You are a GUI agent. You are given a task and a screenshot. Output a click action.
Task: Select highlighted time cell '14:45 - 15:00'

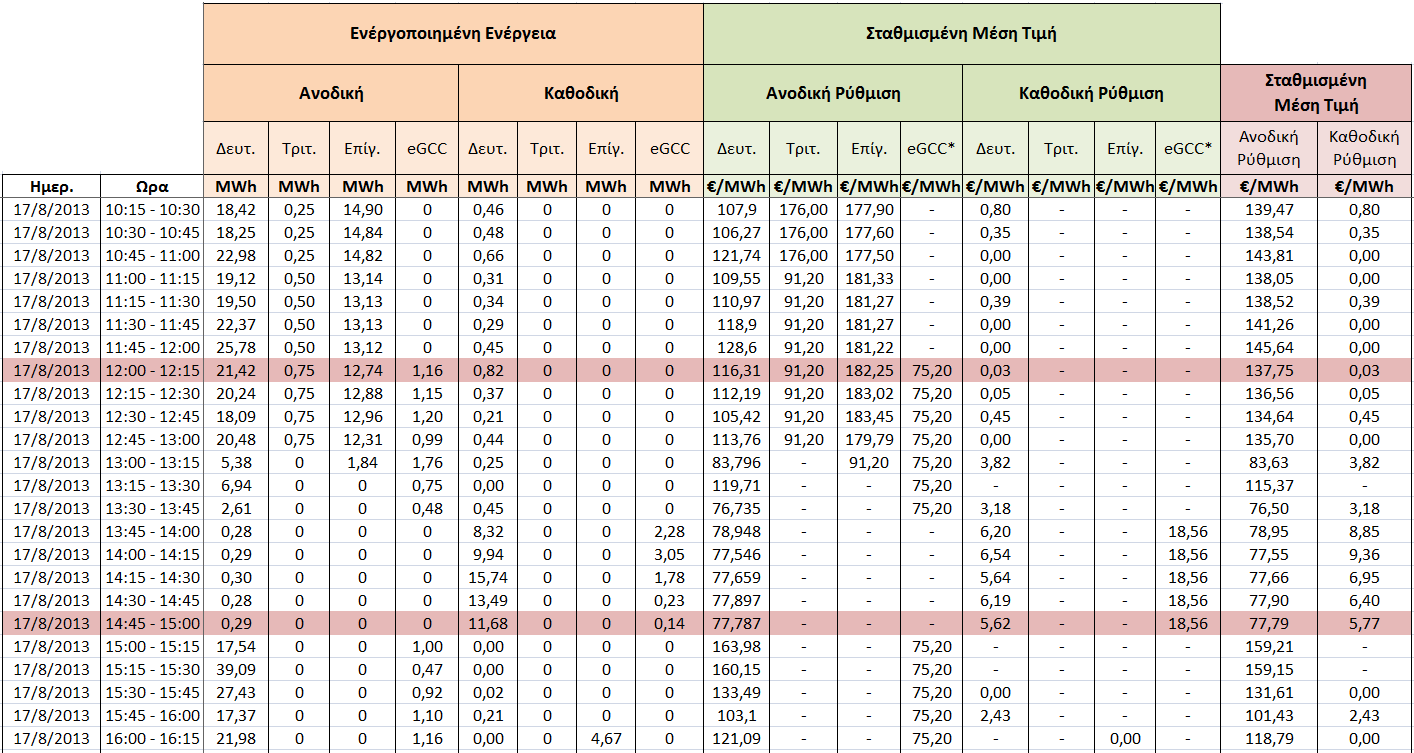tap(153, 624)
